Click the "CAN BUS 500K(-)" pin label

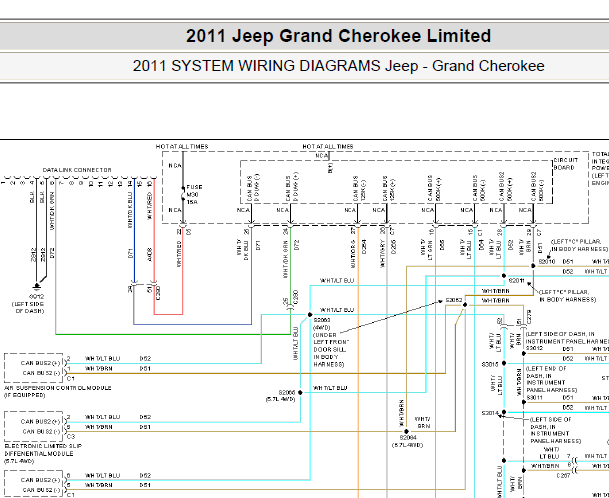pos(478,189)
